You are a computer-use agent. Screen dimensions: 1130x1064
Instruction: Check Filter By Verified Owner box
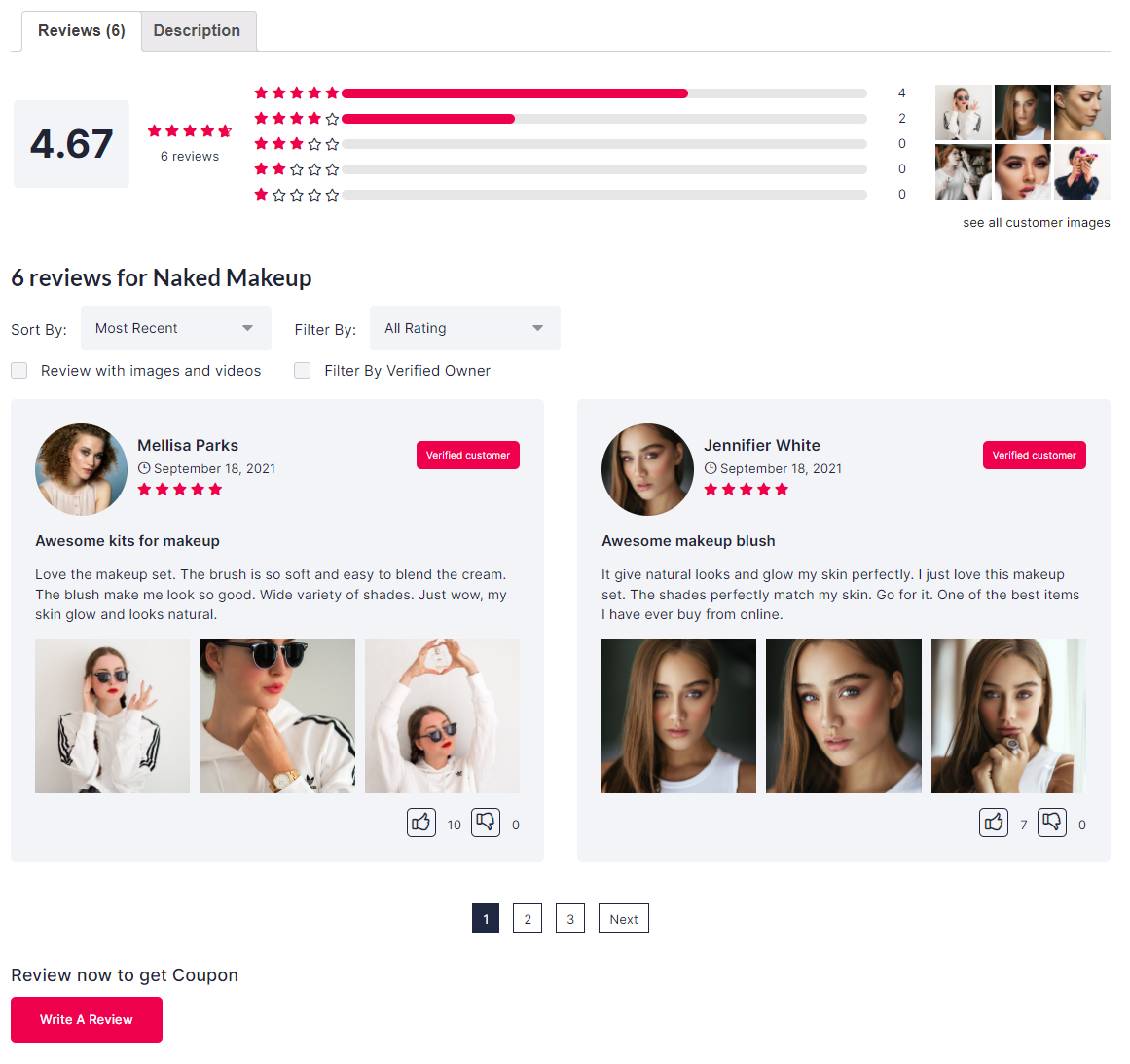click(303, 371)
